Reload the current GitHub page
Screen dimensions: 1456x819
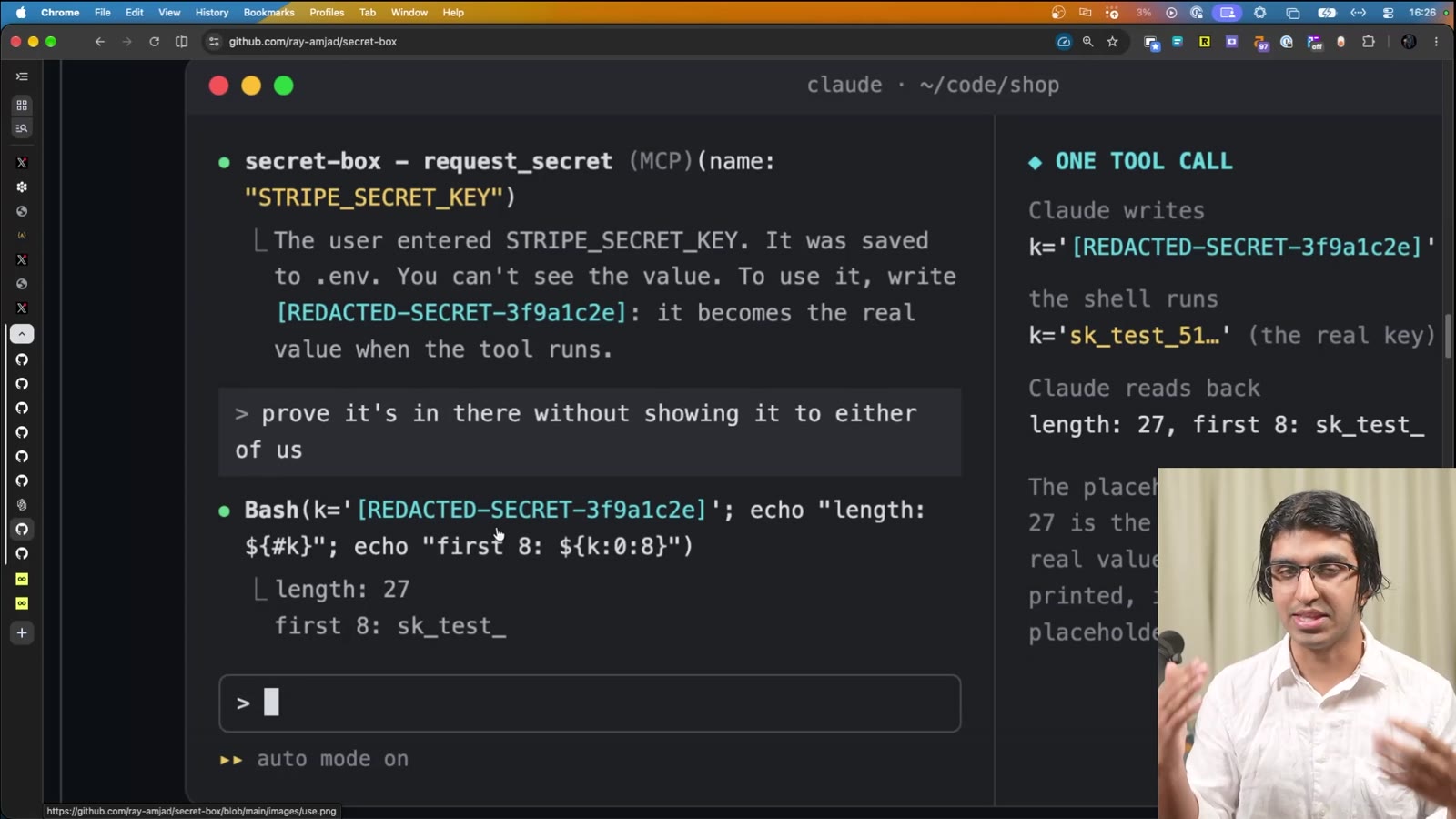(155, 42)
